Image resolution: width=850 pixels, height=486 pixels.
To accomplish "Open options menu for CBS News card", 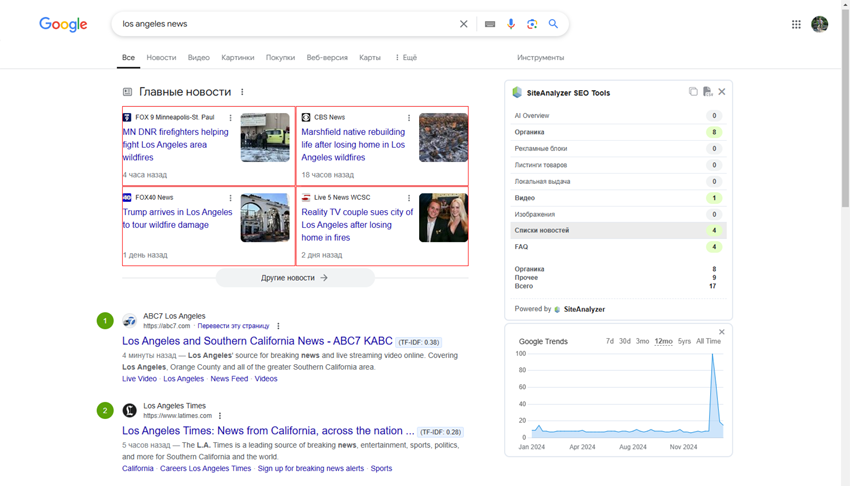I will click(409, 118).
